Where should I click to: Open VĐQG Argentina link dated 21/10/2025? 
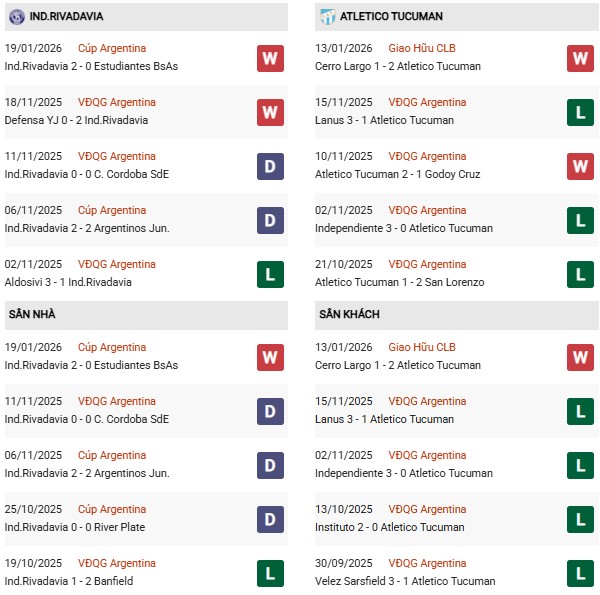pos(429,264)
